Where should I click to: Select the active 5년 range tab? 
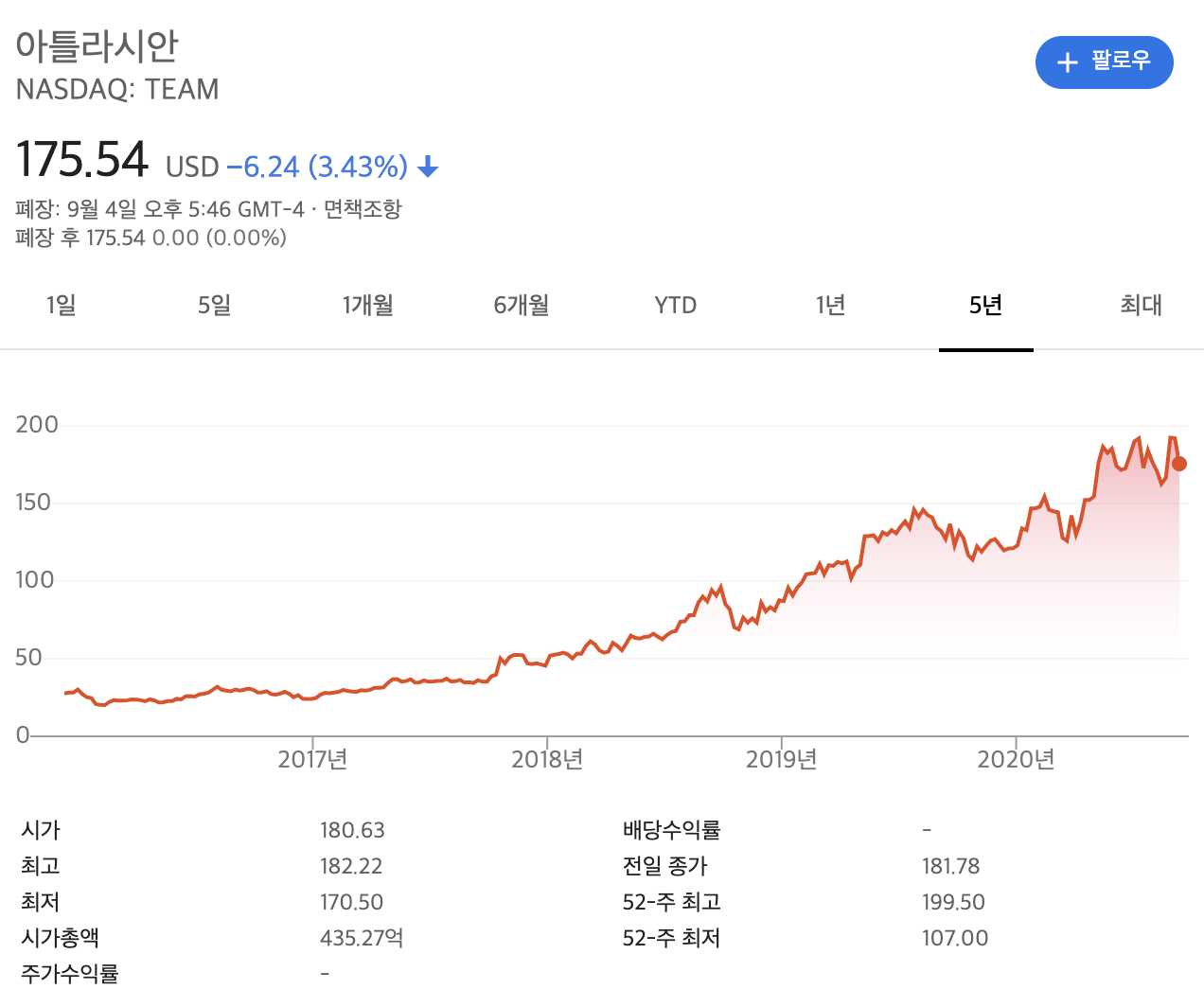(985, 305)
